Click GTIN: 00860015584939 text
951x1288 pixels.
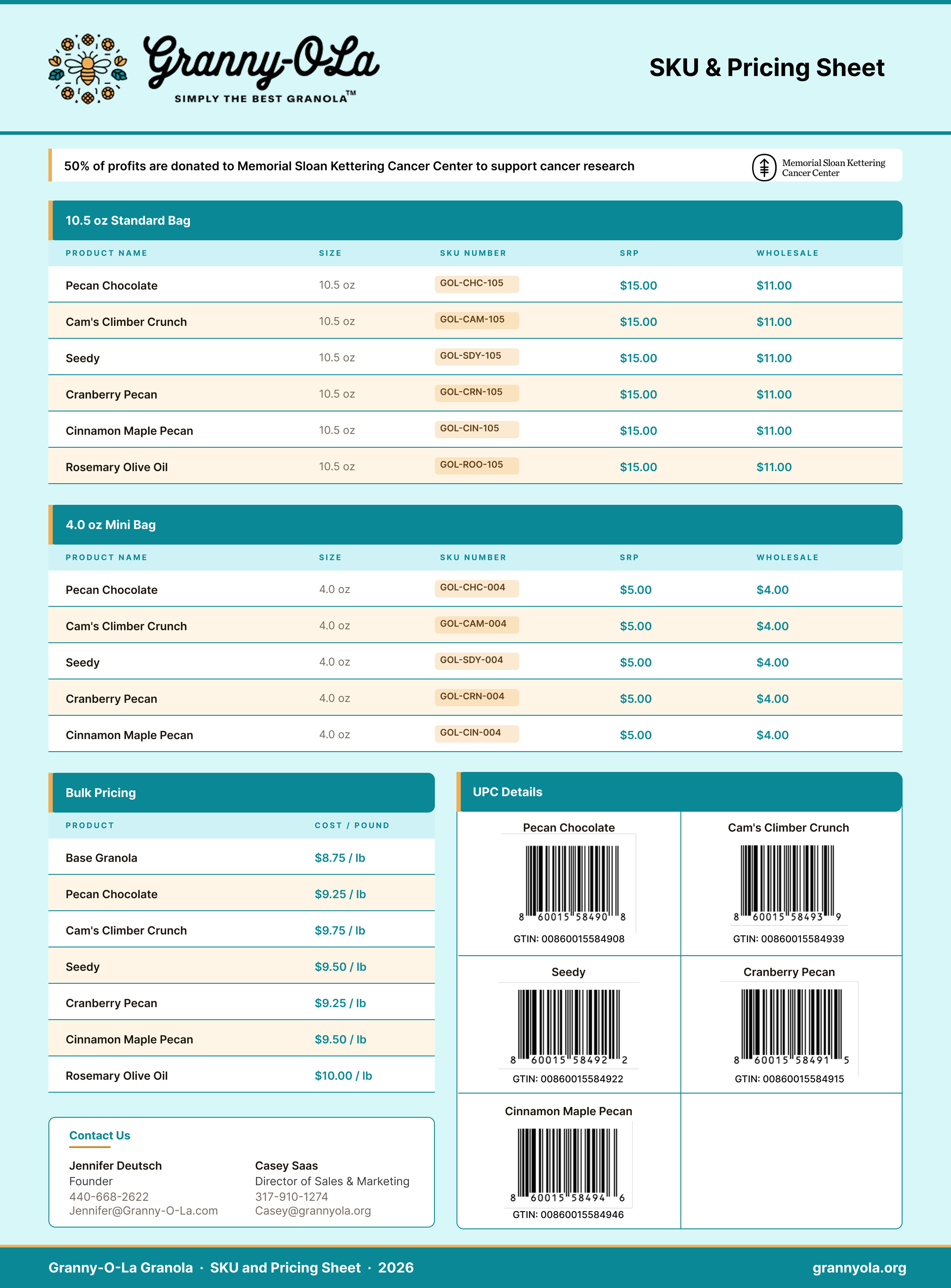[x=789, y=939]
